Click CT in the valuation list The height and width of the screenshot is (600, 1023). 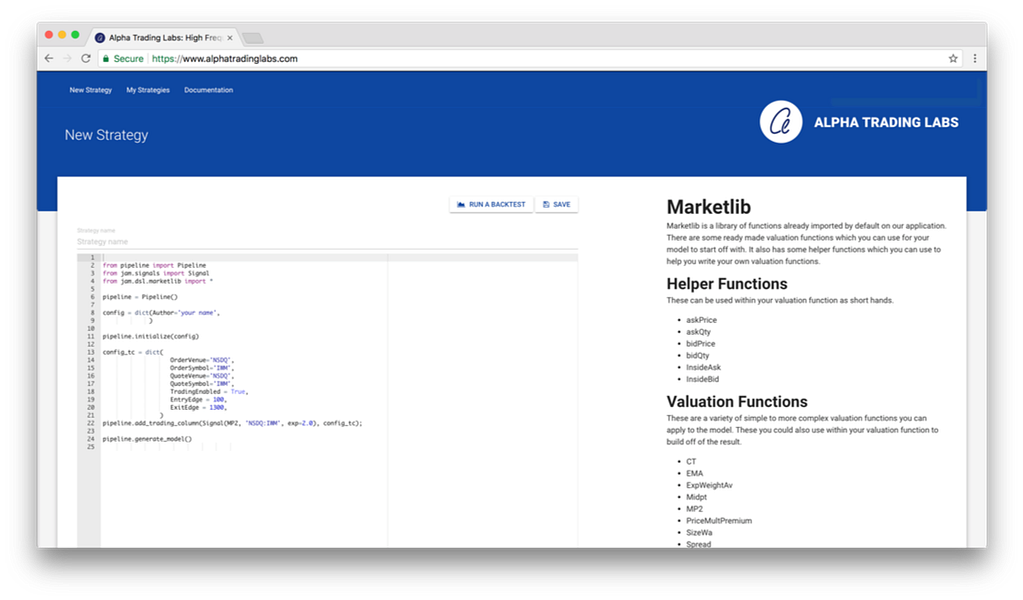tap(691, 461)
